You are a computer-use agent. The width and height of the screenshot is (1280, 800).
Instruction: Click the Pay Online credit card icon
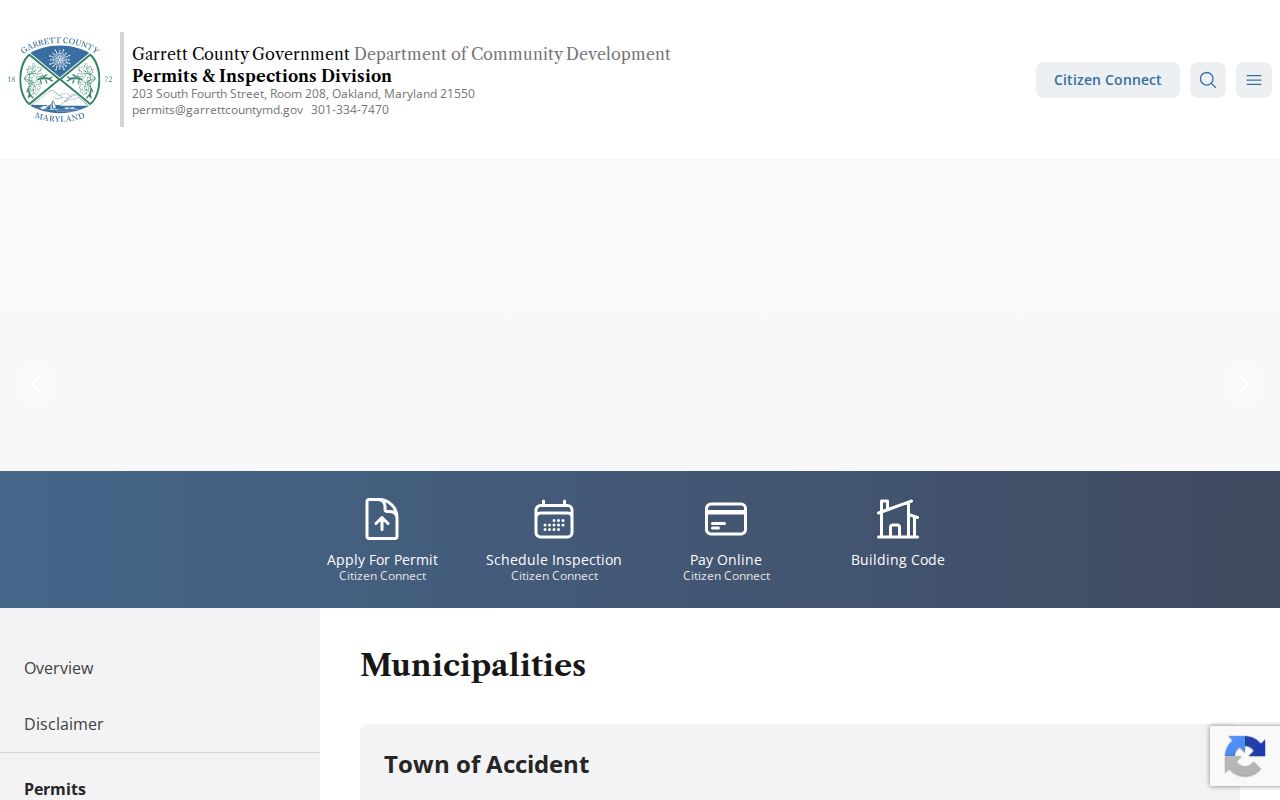[x=726, y=519]
